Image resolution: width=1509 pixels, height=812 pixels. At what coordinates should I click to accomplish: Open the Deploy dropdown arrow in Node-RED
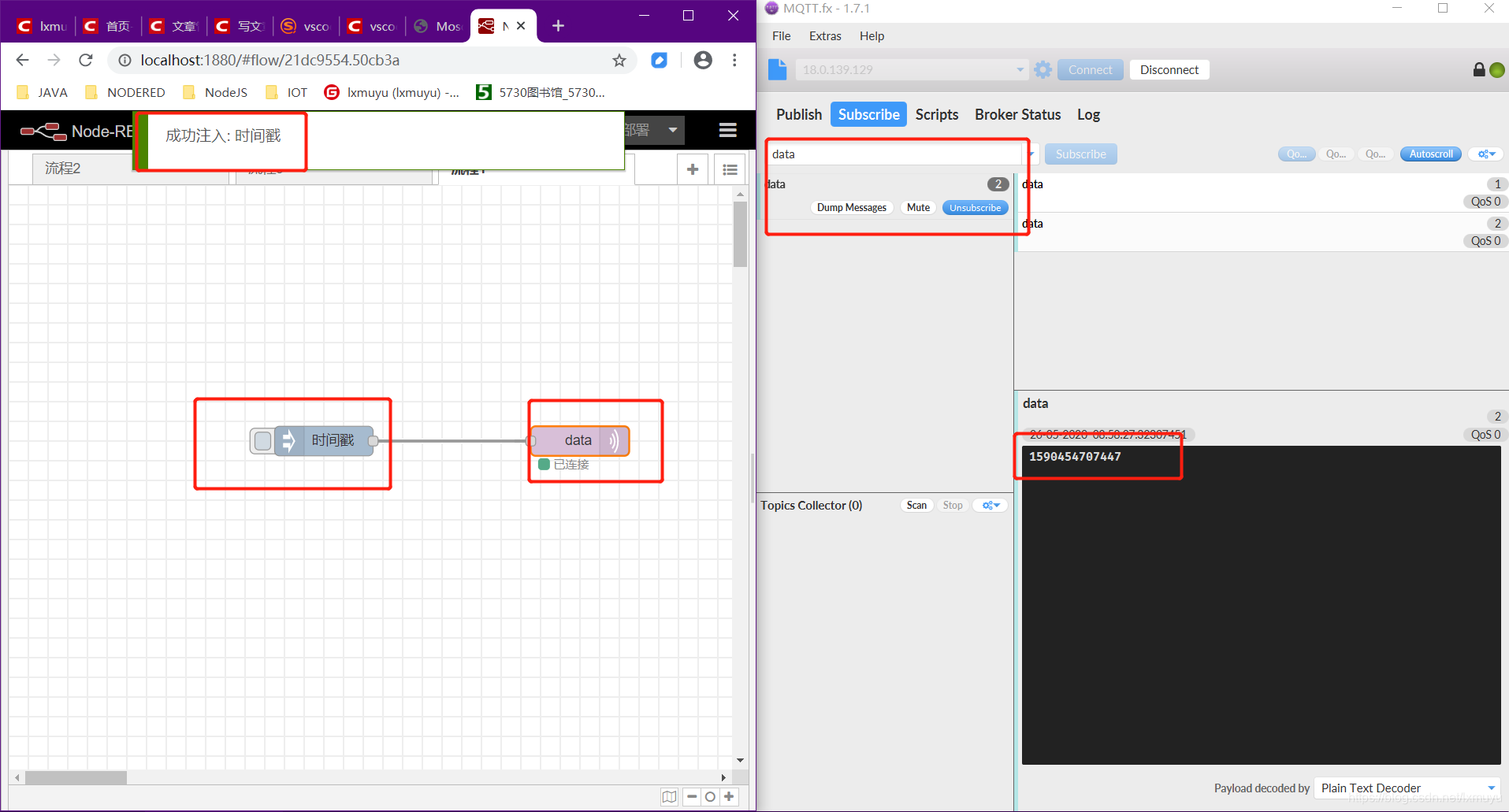tap(673, 130)
